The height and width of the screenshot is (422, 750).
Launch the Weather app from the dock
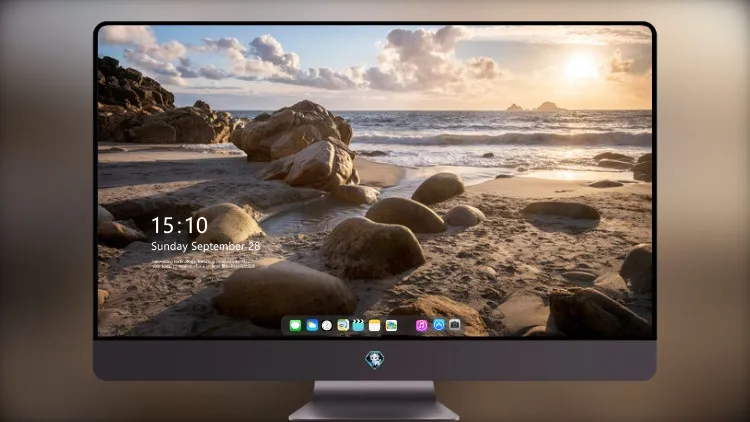[x=312, y=325]
